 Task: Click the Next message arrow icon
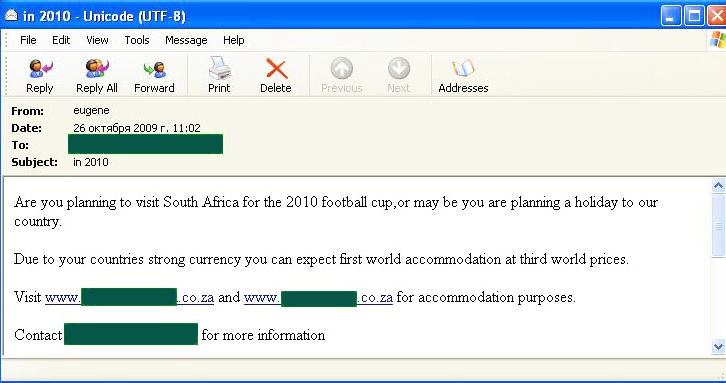399,69
